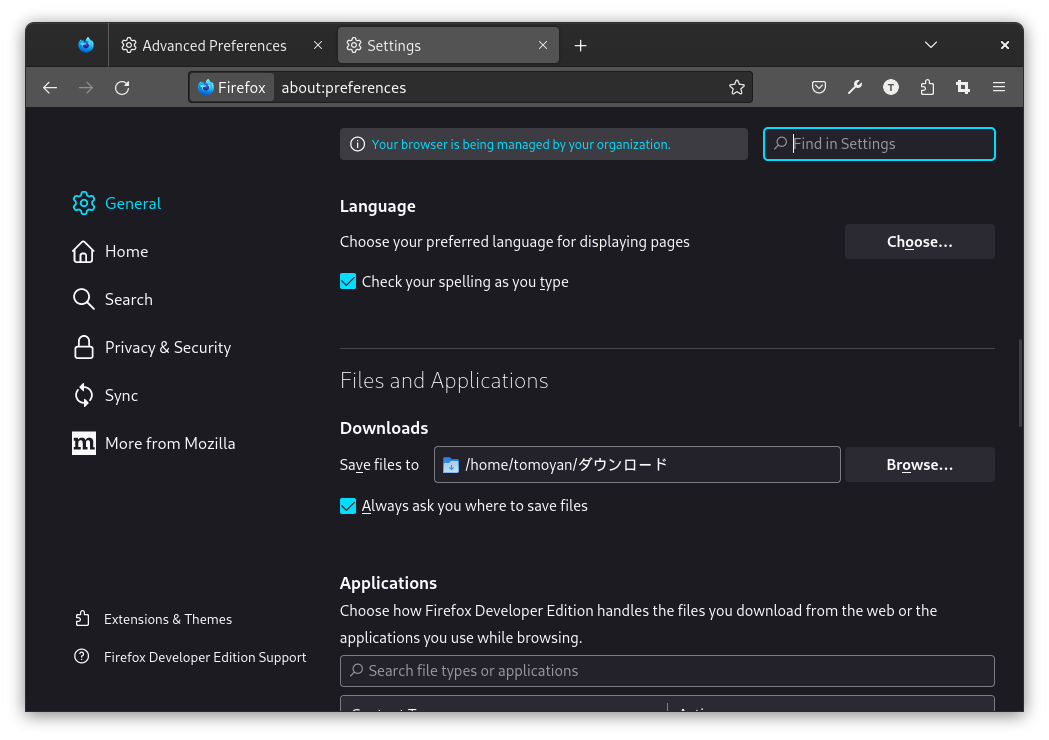
Task: Open the hamburger application menu
Action: (x=999, y=87)
